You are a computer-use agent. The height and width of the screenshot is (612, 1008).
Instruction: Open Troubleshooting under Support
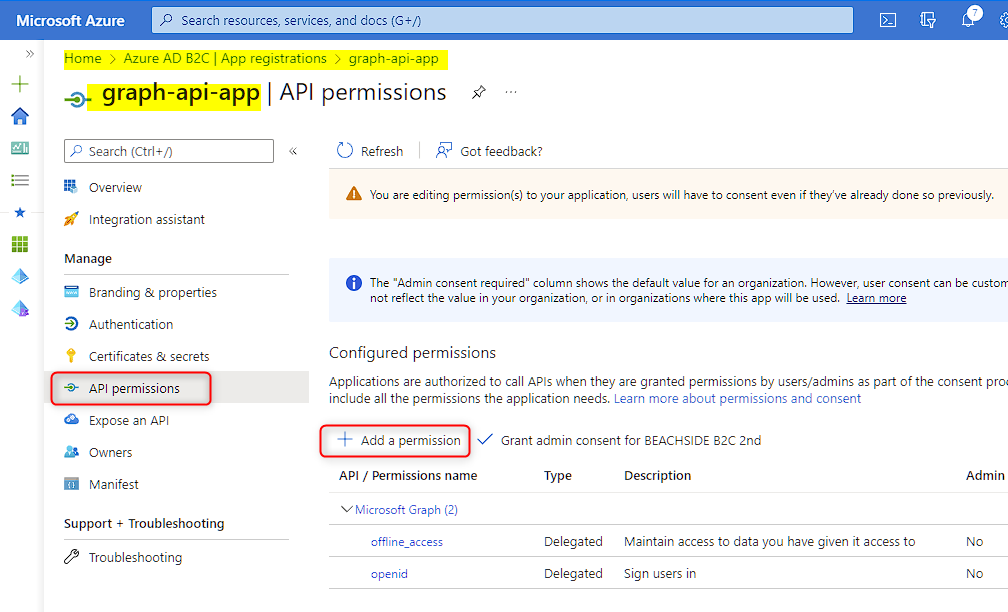135,557
